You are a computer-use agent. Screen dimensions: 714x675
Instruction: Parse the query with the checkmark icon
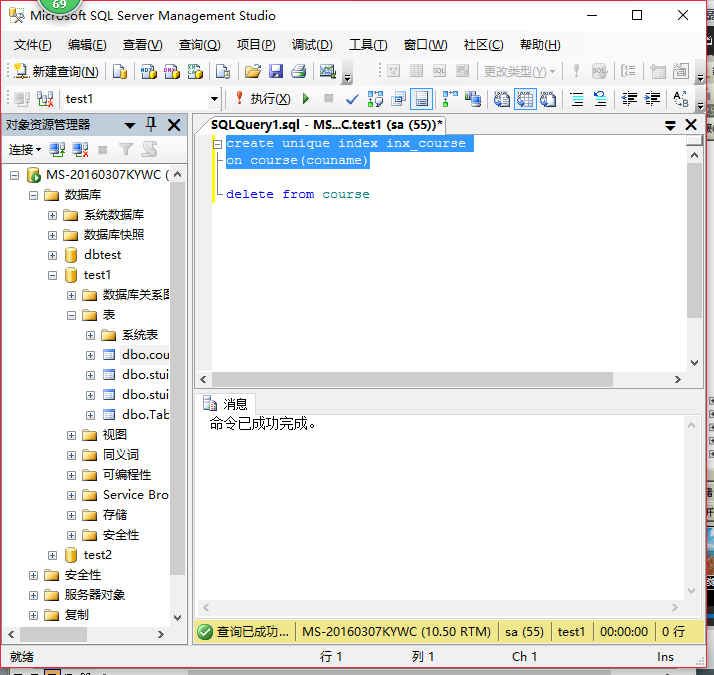point(352,98)
